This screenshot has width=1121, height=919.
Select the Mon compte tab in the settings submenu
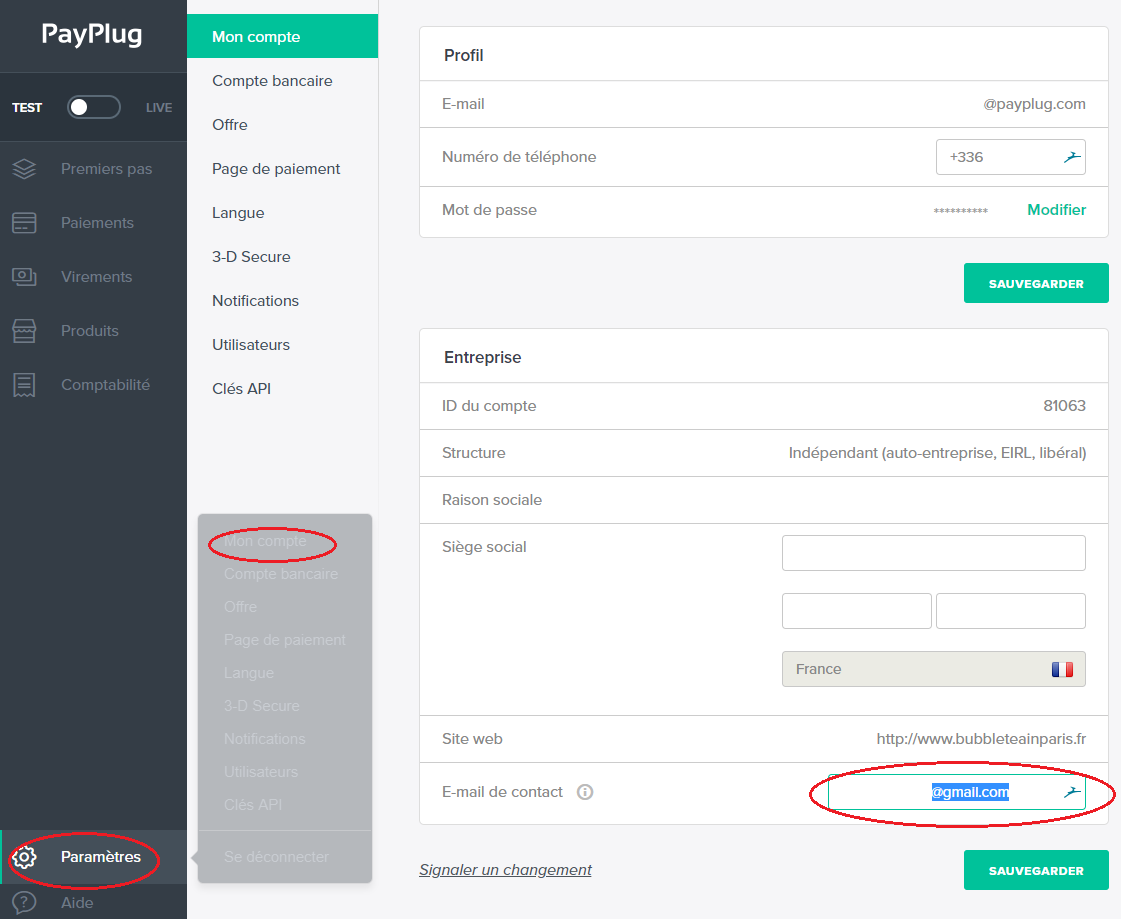point(282,36)
